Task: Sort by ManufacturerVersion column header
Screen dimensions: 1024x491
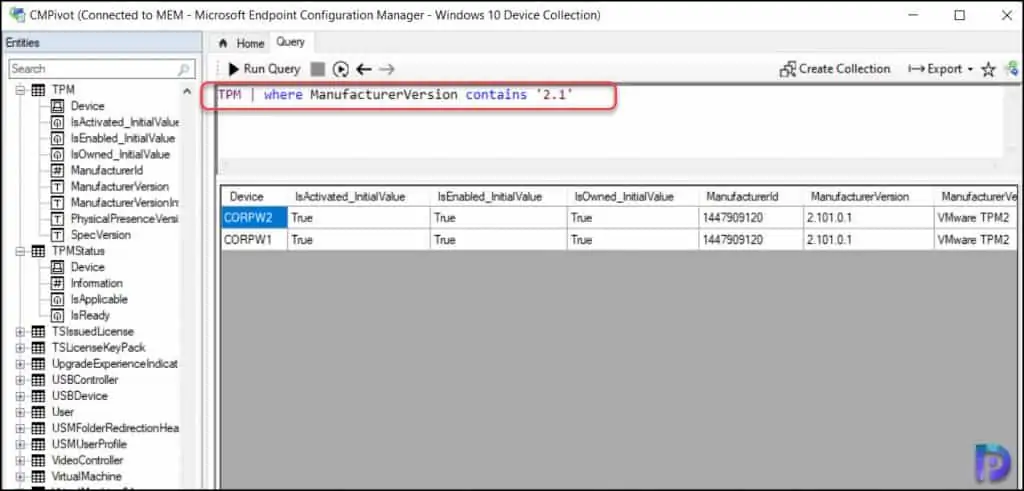Action: [868, 197]
